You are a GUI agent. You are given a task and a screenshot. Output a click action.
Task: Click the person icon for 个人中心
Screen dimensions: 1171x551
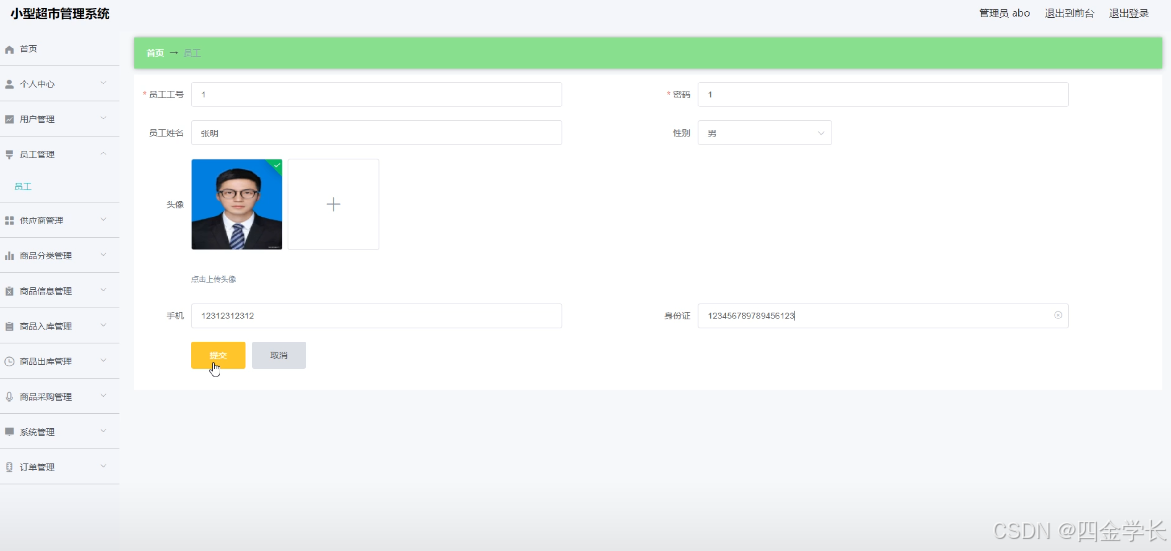click(10, 84)
